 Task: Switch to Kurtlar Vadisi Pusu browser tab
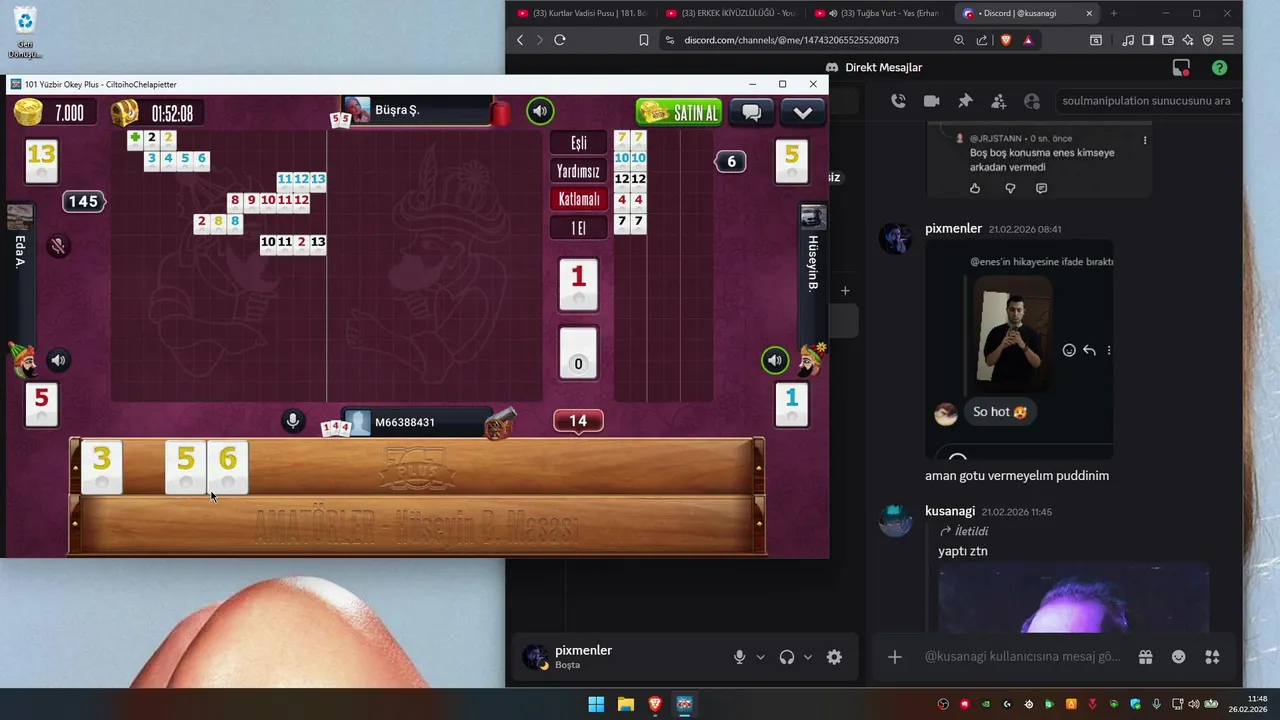[582, 13]
